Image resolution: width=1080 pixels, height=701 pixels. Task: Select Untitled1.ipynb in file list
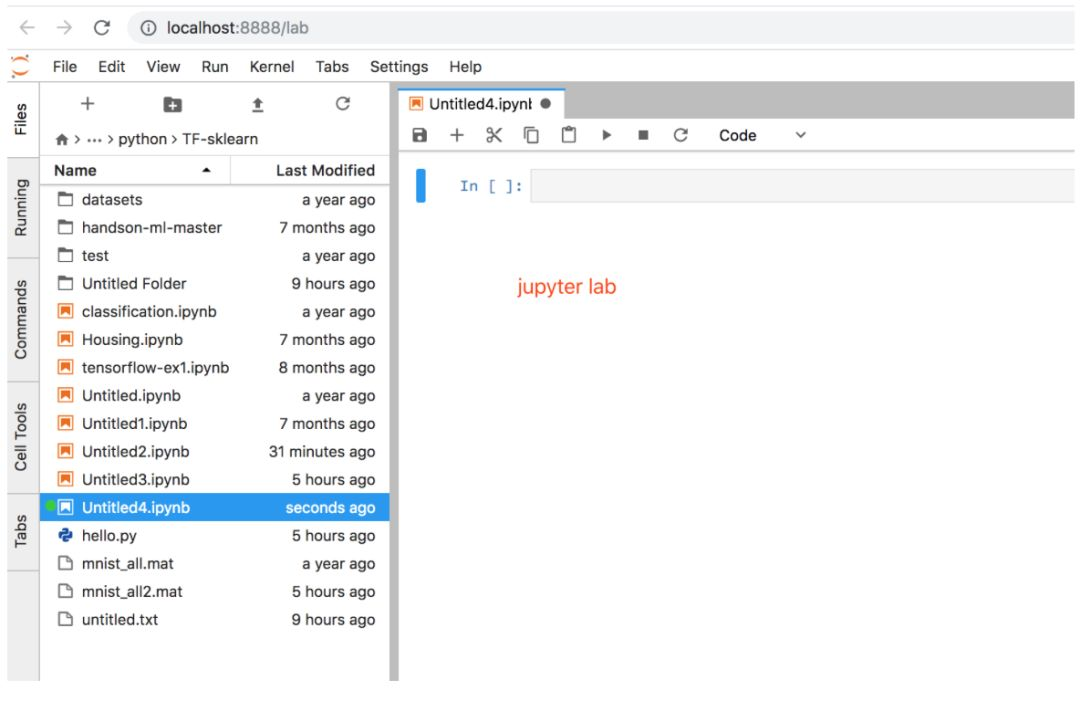pos(215,423)
